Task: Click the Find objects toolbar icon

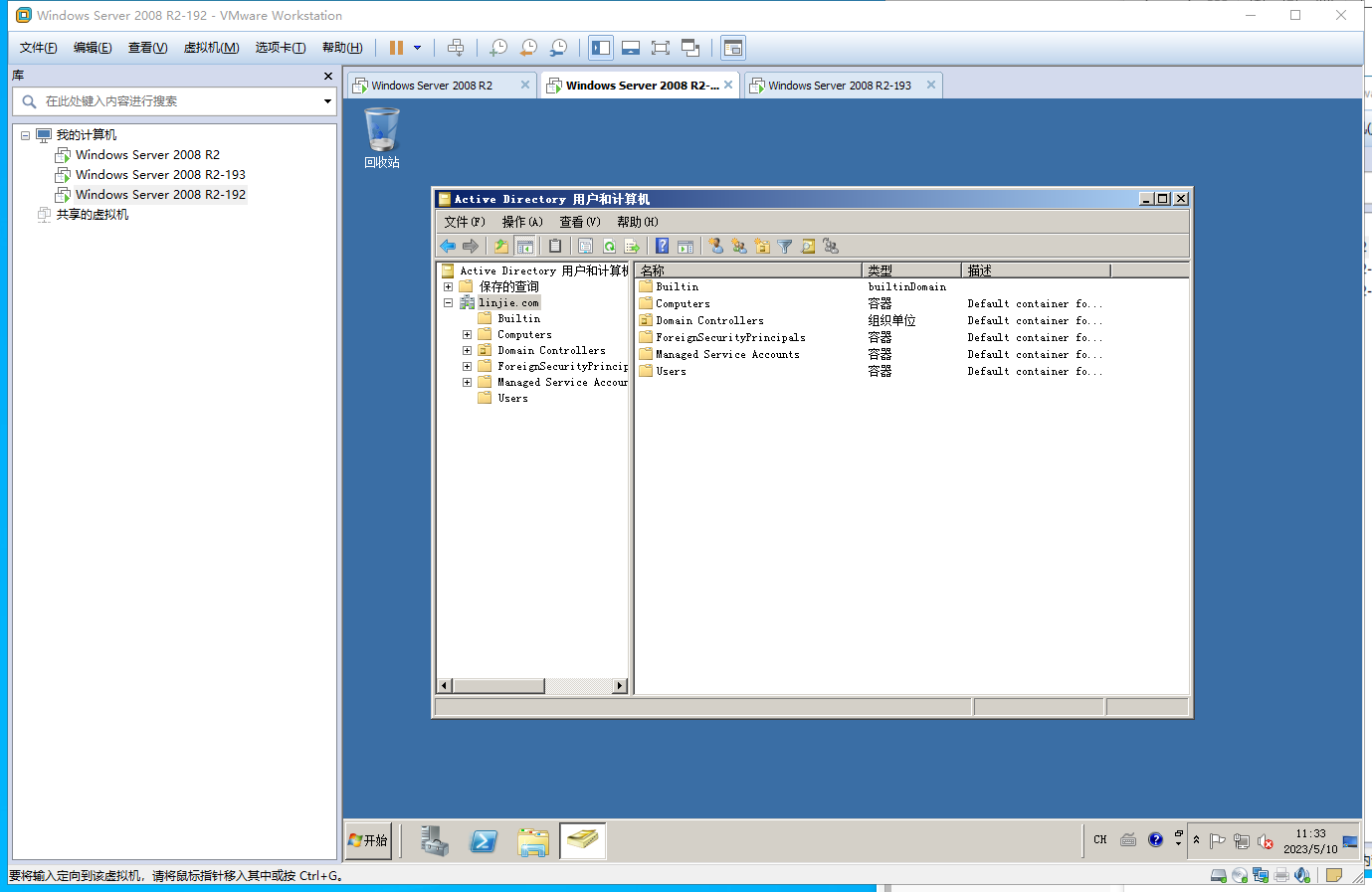Action: [808, 247]
